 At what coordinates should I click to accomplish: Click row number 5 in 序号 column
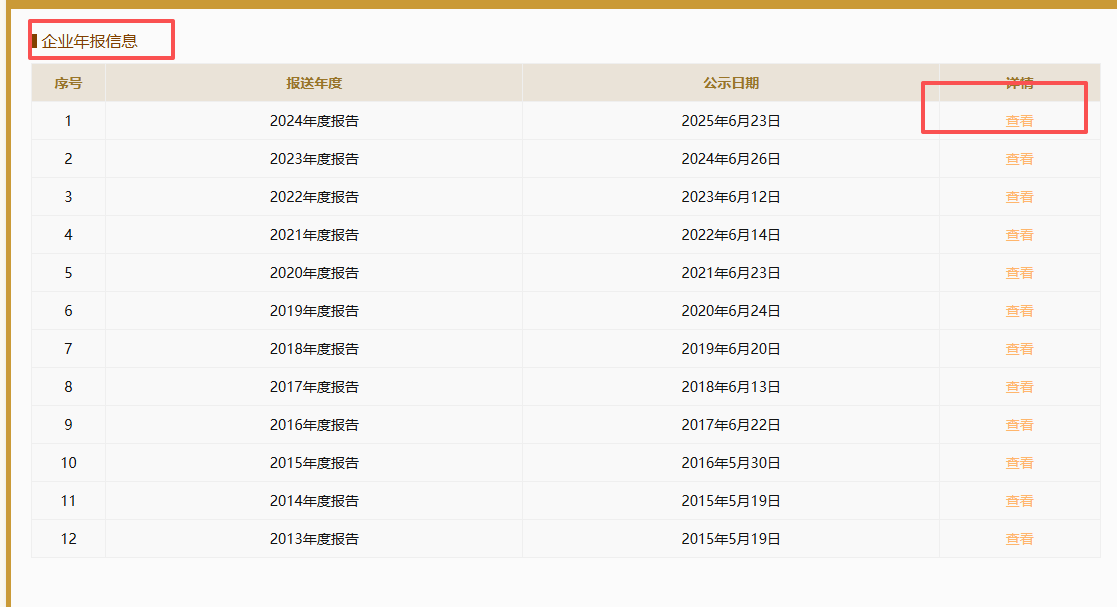[68, 273]
